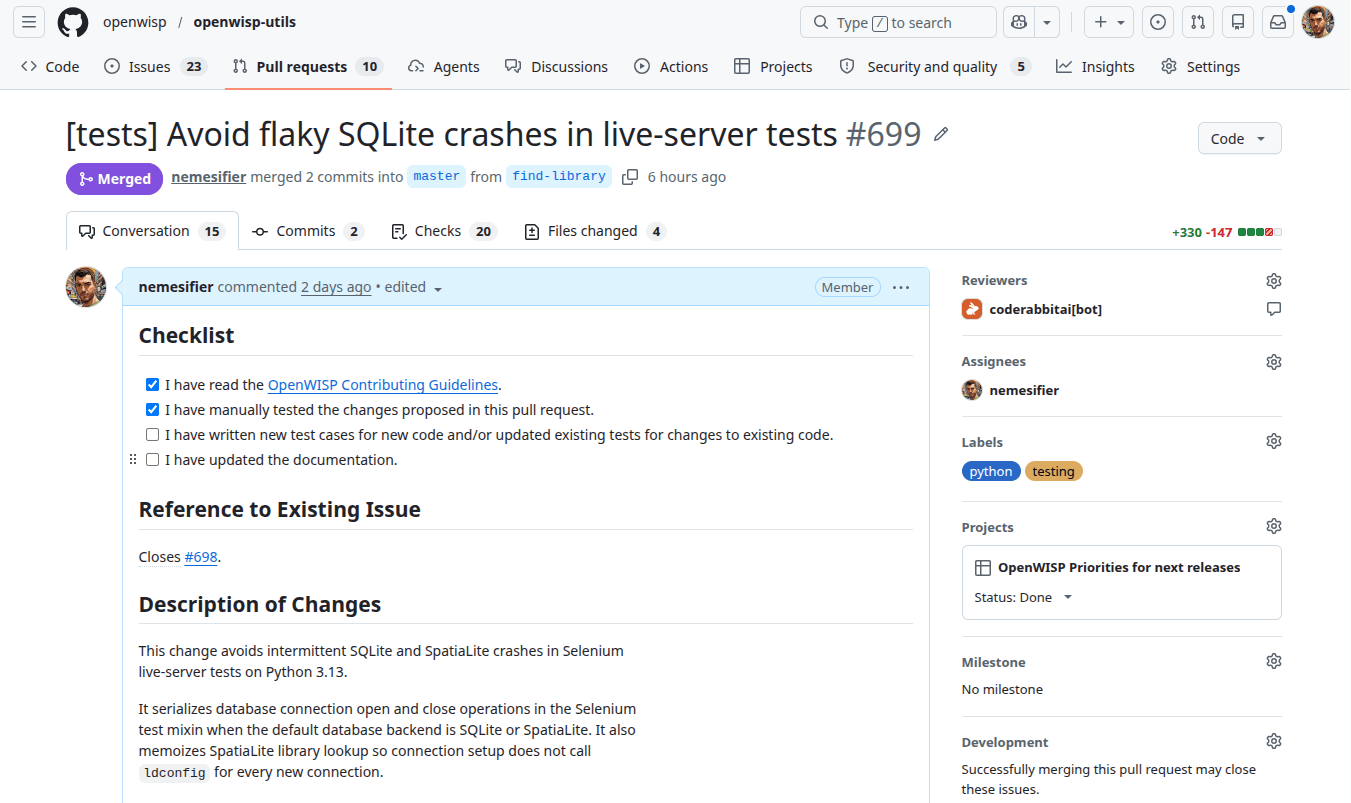Open pull requests icon in top header
Screen dimensions: 1351x803
coord(1198,22)
